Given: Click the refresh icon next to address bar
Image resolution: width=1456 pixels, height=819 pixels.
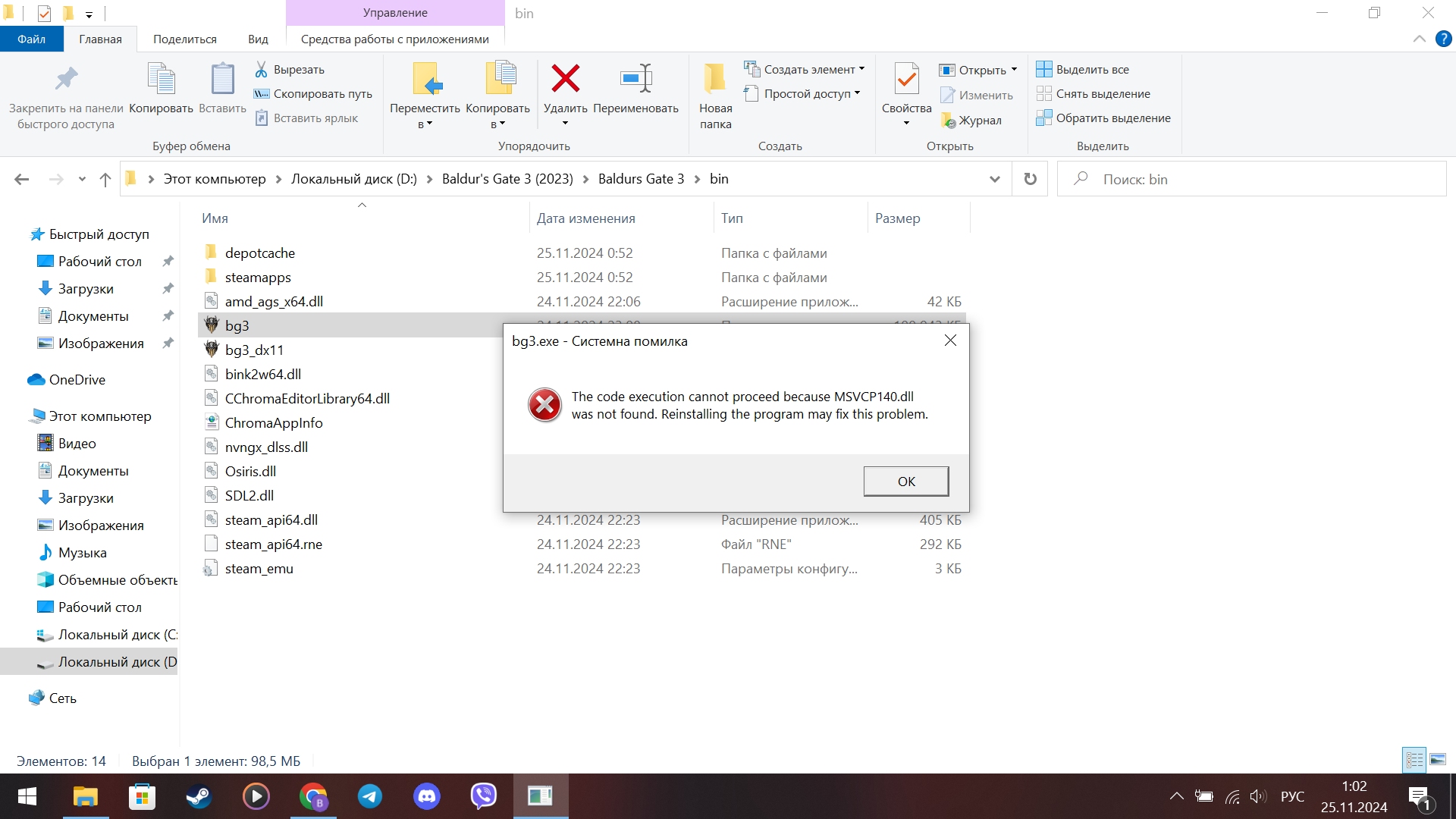Looking at the screenshot, I should tap(1030, 179).
